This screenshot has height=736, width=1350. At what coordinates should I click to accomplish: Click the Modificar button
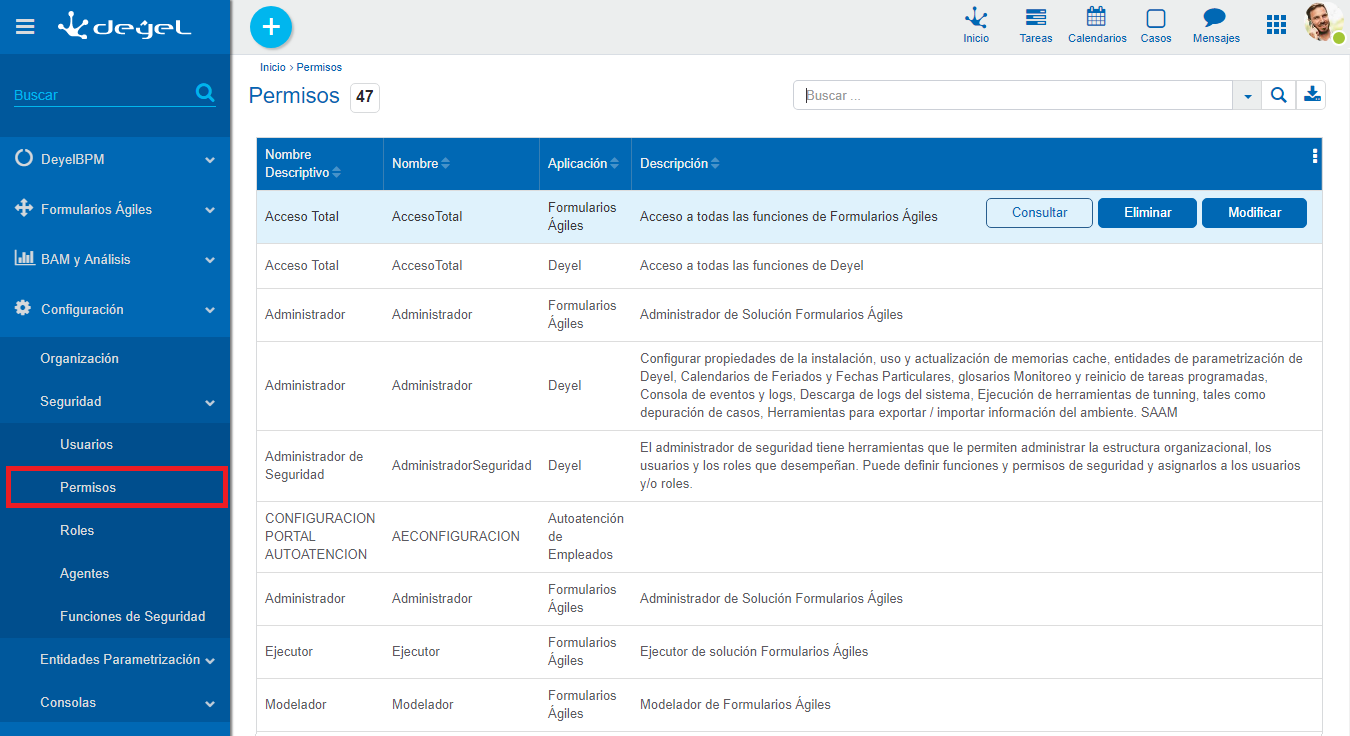point(1254,213)
